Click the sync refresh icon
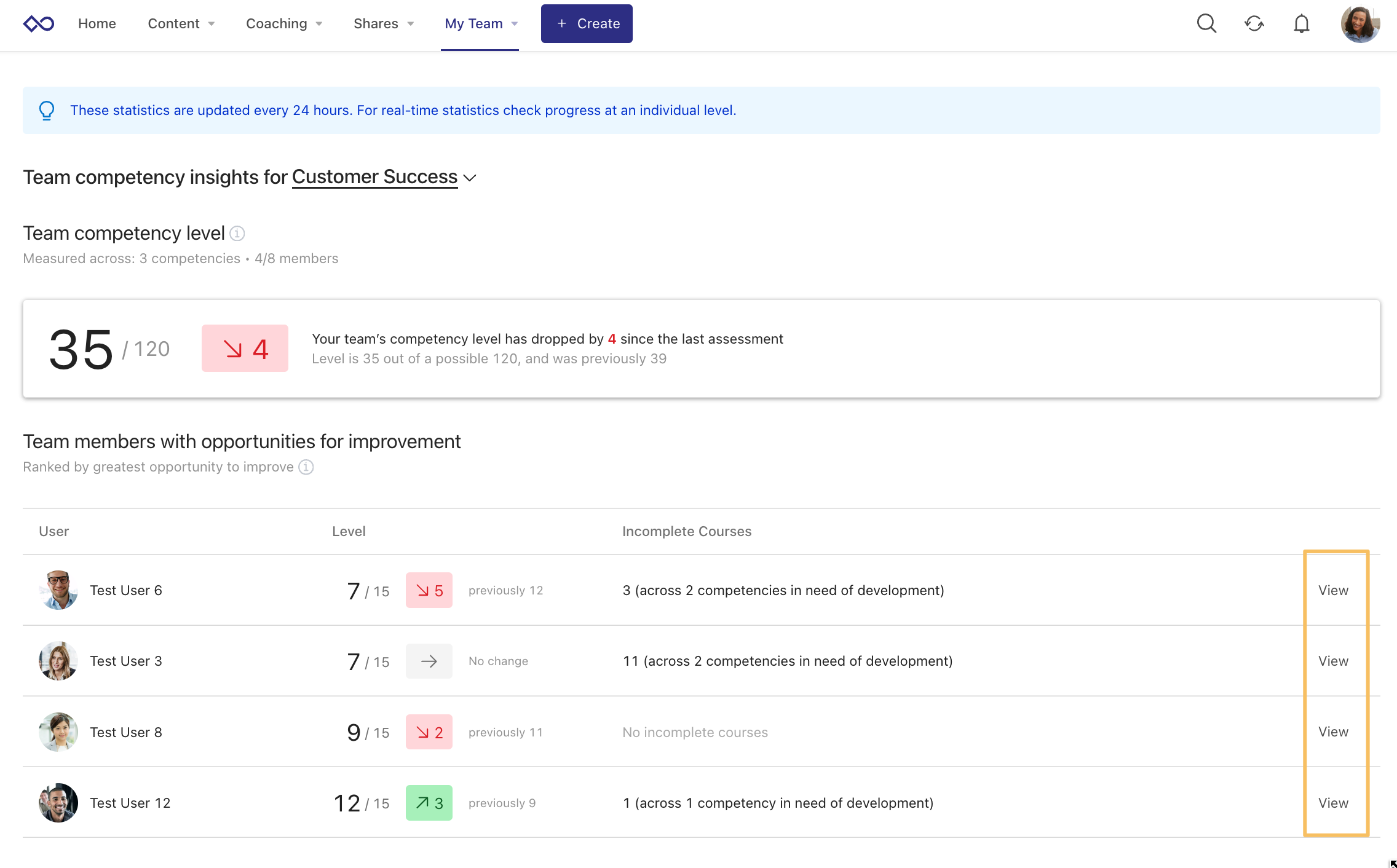This screenshot has height=868, width=1397. (1254, 24)
